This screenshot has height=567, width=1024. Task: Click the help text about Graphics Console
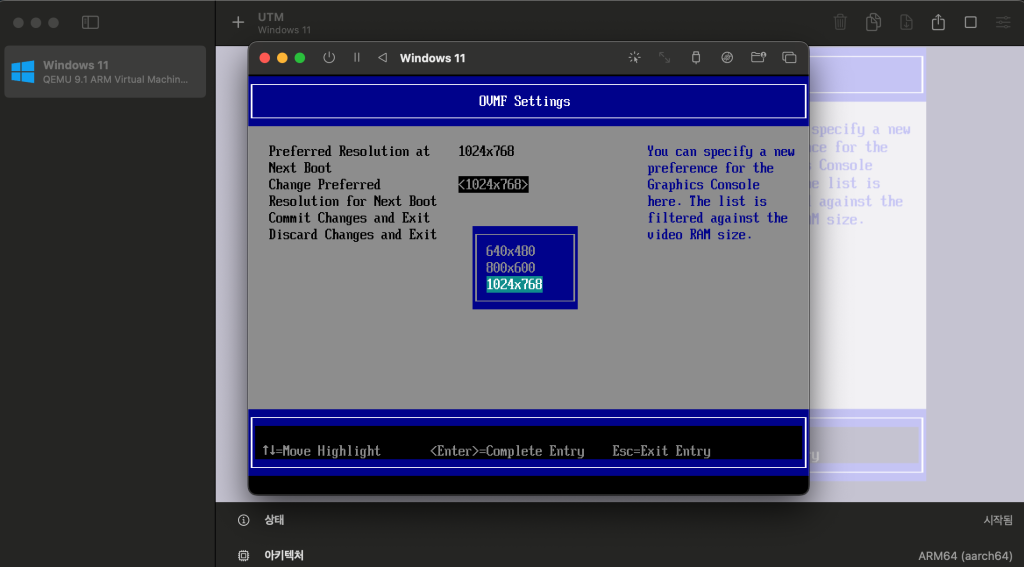click(x=720, y=193)
